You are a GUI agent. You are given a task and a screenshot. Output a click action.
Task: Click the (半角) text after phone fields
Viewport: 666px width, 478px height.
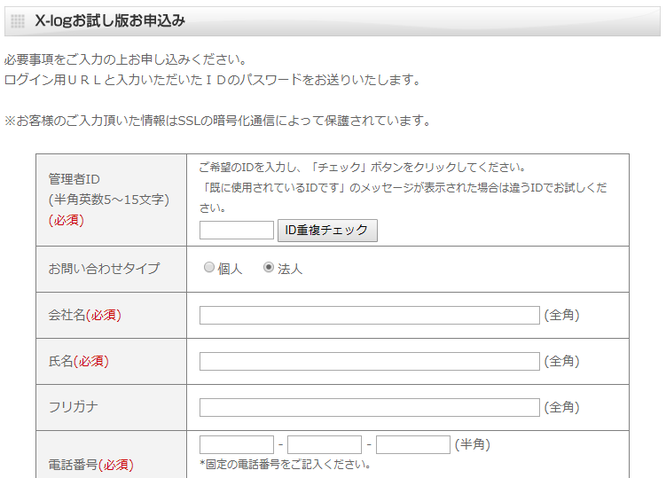coord(472,445)
